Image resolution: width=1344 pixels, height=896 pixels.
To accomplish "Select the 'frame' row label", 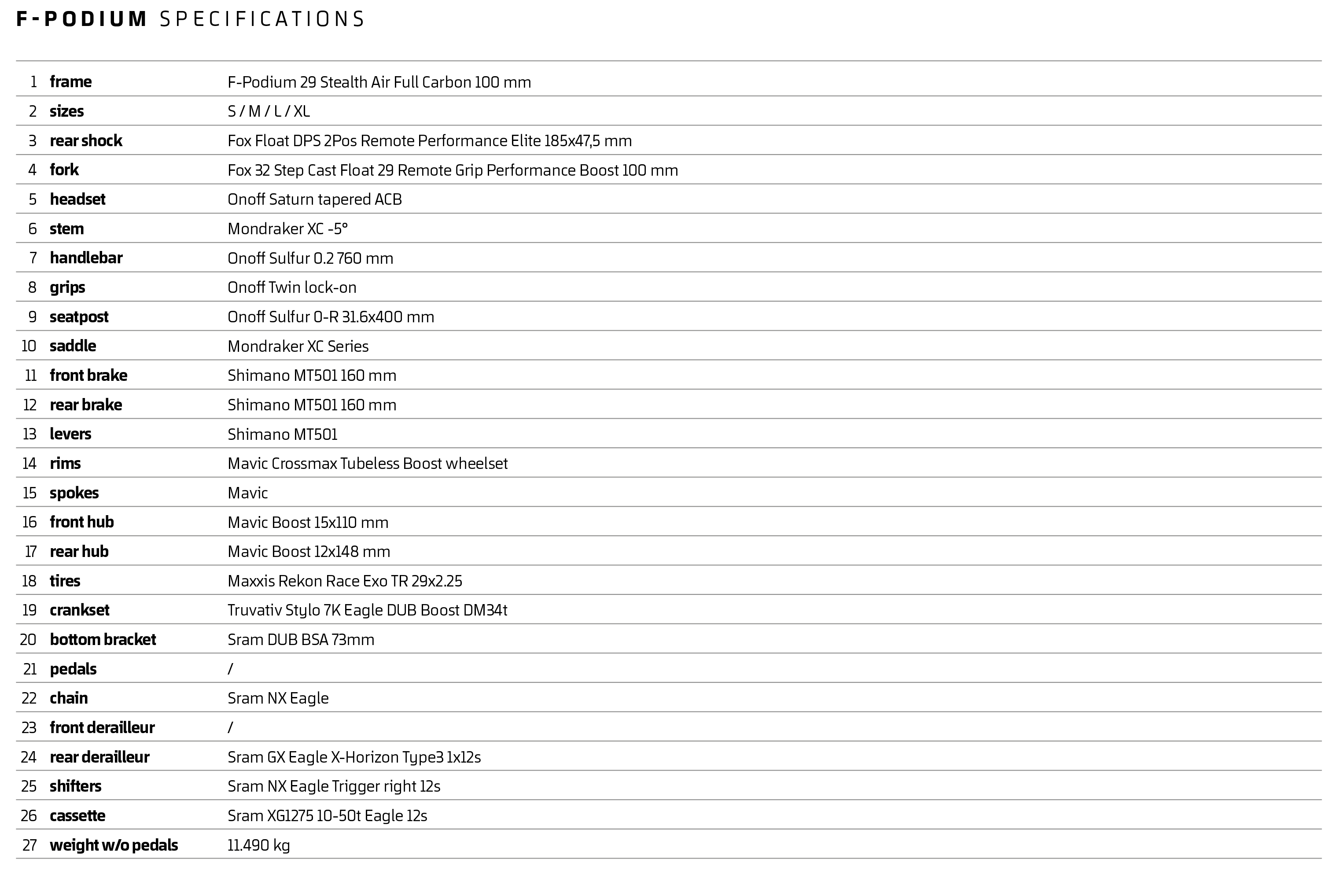I will (x=70, y=82).
